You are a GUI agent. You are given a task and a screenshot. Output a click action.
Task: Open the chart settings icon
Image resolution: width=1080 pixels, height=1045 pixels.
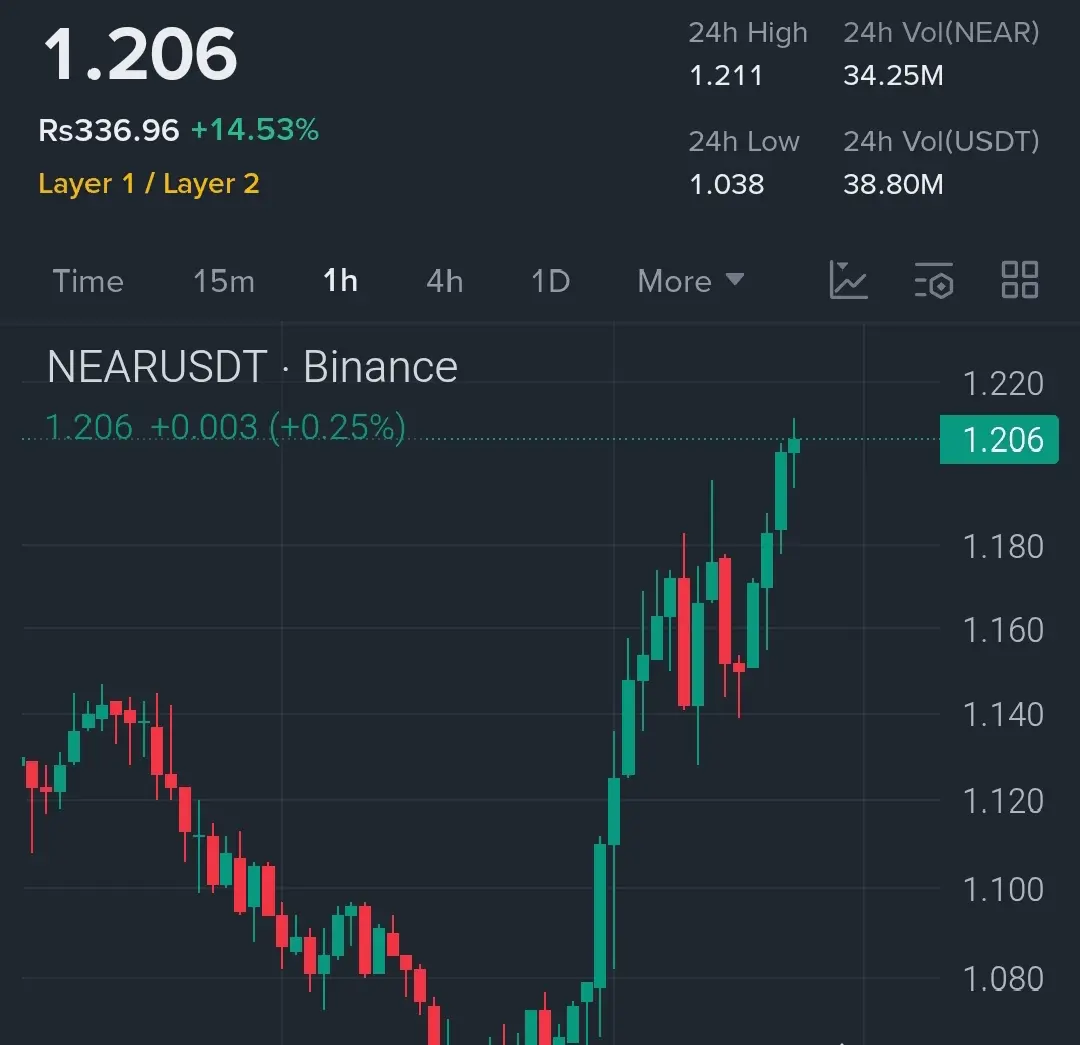(934, 280)
